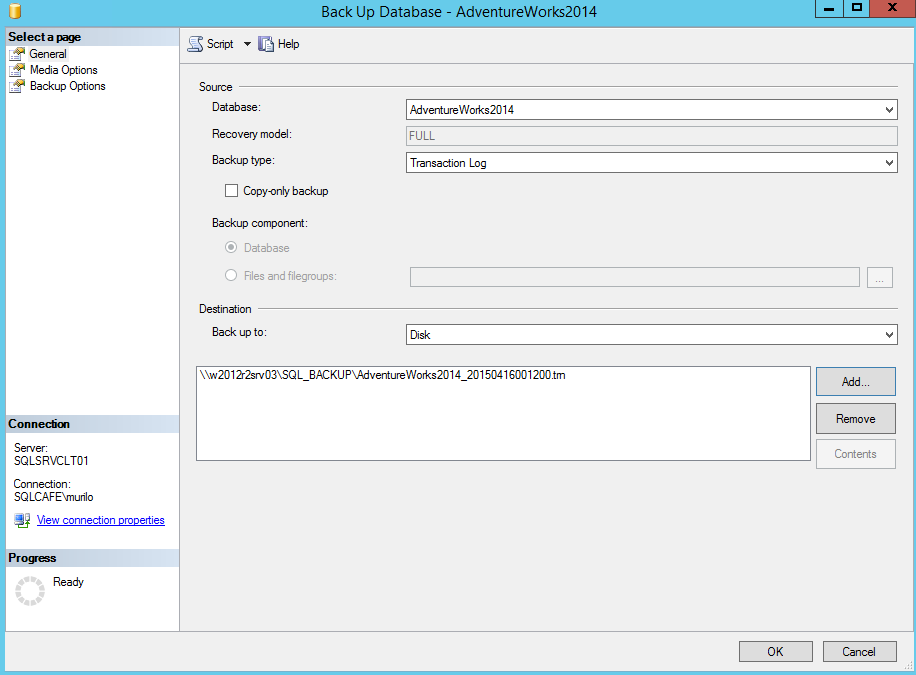Expand the Script options arrow
Image resolution: width=916 pixels, height=675 pixels.
click(x=247, y=44)
